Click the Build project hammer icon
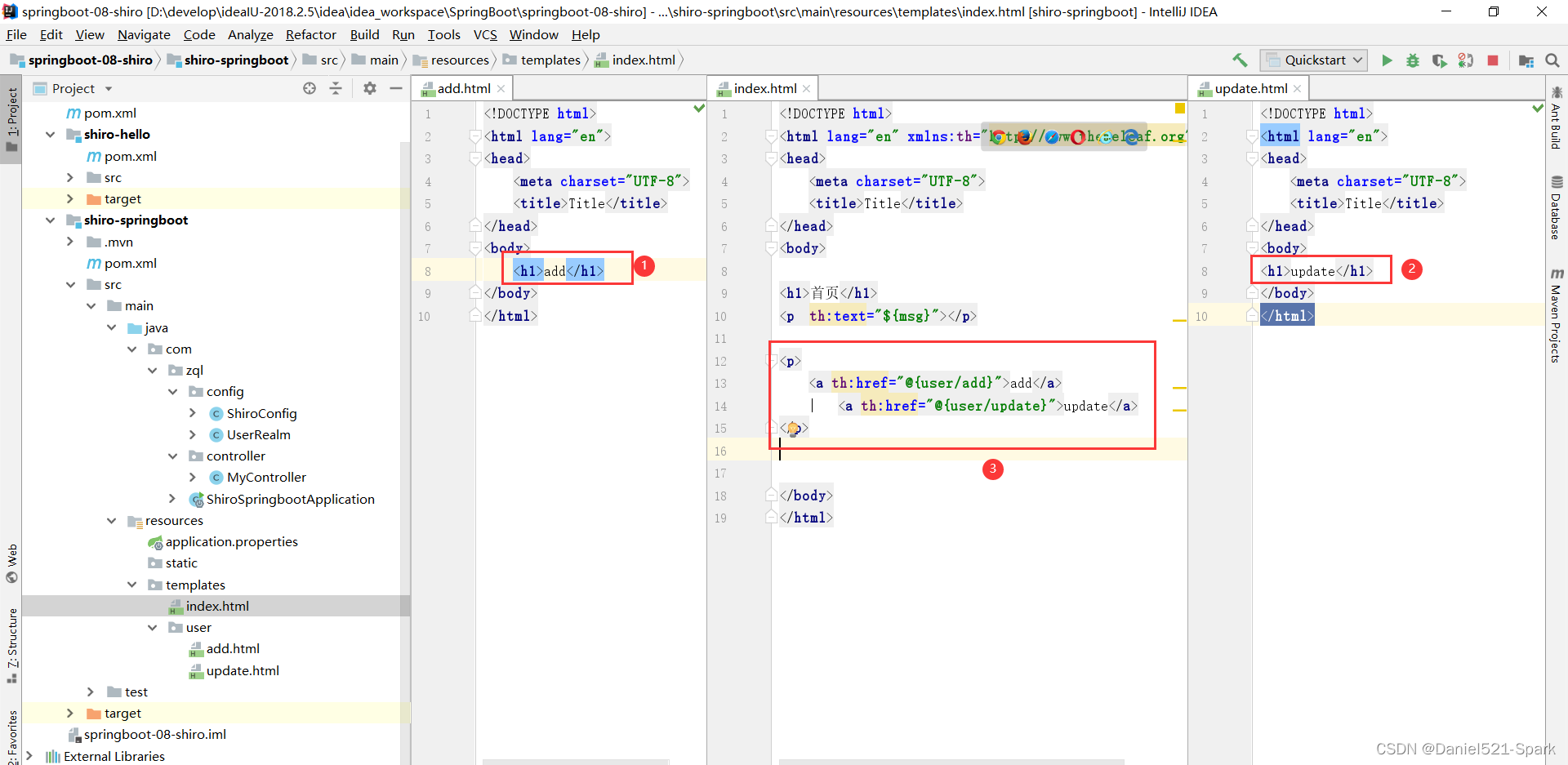Viewport: 1568px width, 765px height. pyautogui.click(x=1240, y=60)
